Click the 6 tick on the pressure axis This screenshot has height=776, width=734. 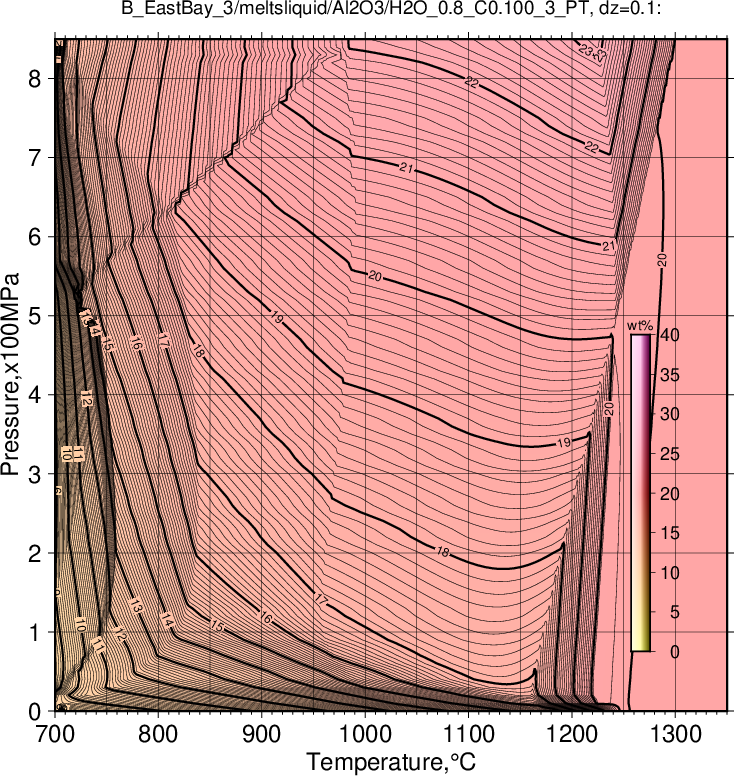(35, 237)
